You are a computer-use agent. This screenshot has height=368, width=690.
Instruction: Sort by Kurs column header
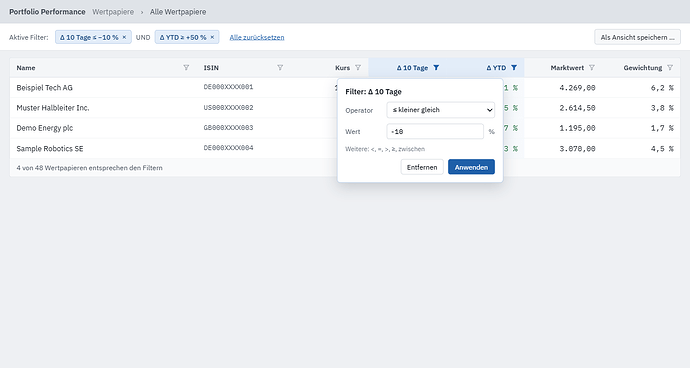click(342, 68)
